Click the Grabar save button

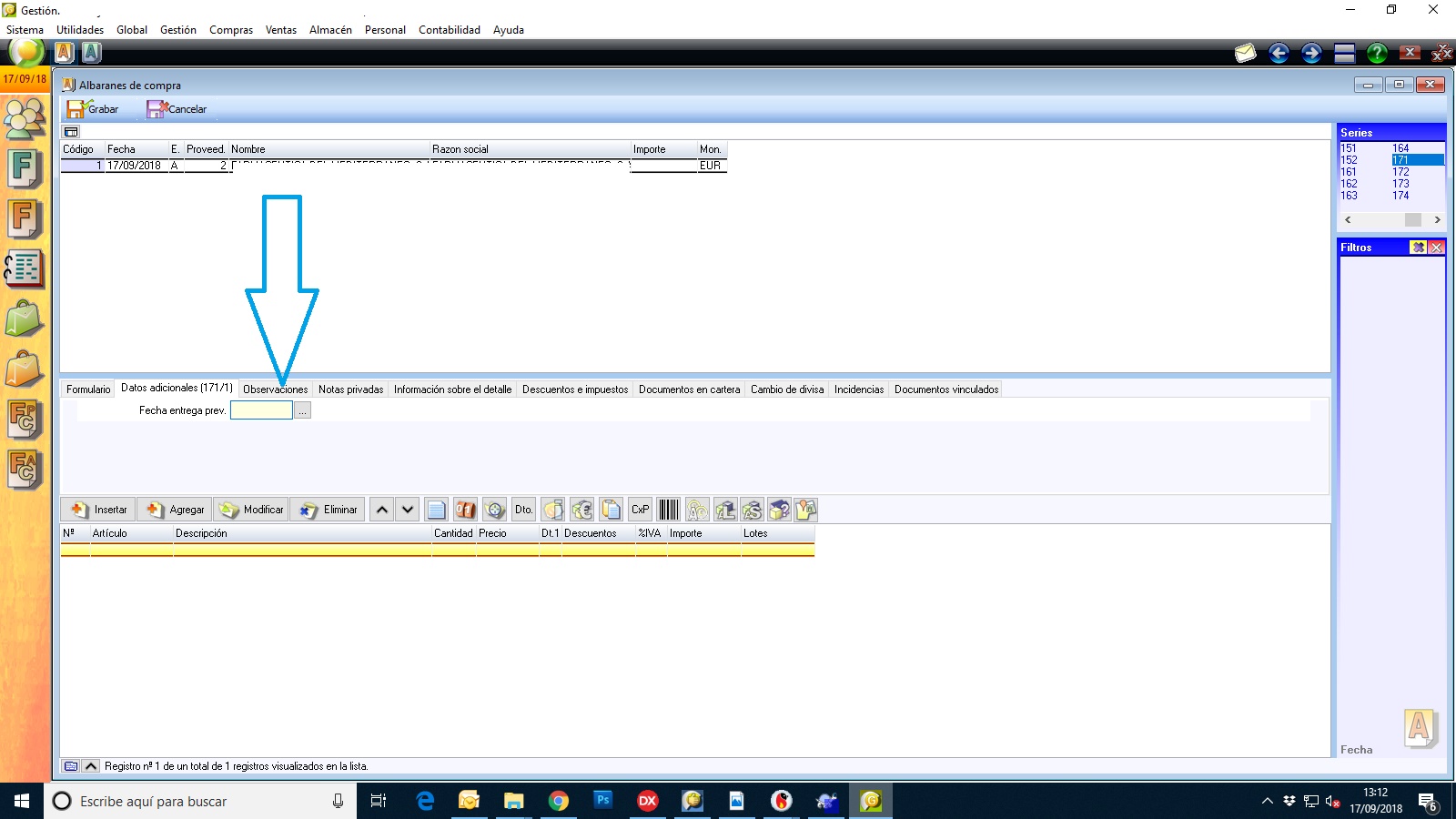(93, 109)
